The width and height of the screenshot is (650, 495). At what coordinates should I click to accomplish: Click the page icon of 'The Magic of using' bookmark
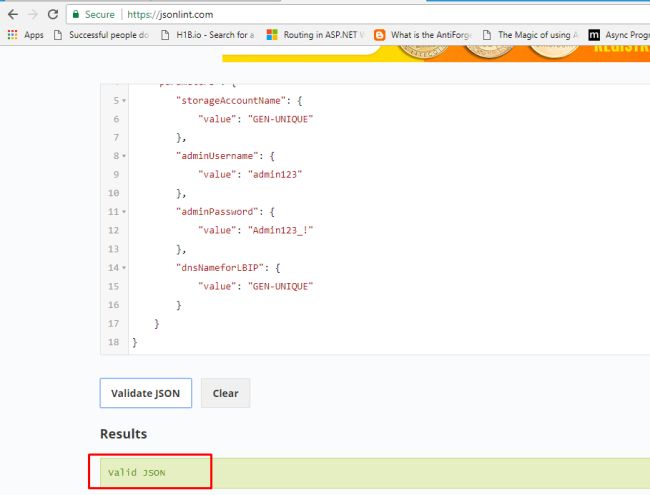tap(487, 35)
